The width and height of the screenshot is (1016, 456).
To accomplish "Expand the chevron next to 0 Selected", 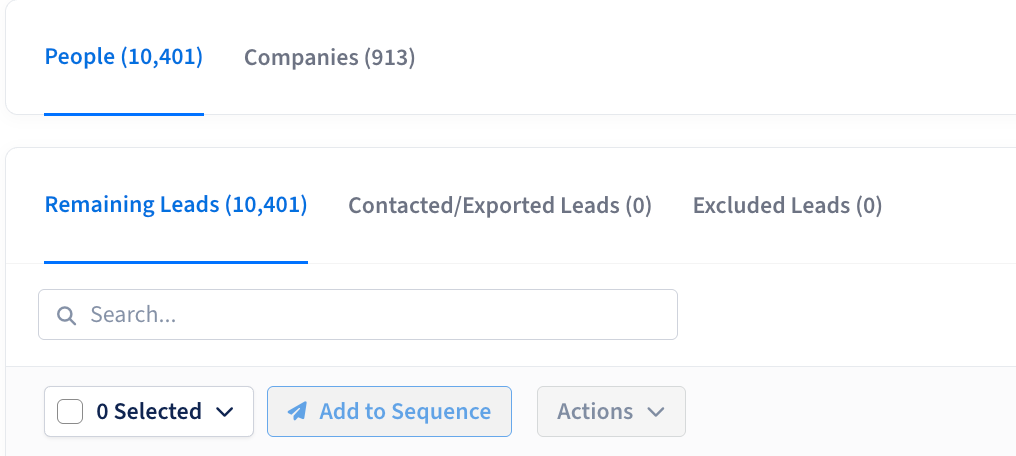I will point(224,412).
